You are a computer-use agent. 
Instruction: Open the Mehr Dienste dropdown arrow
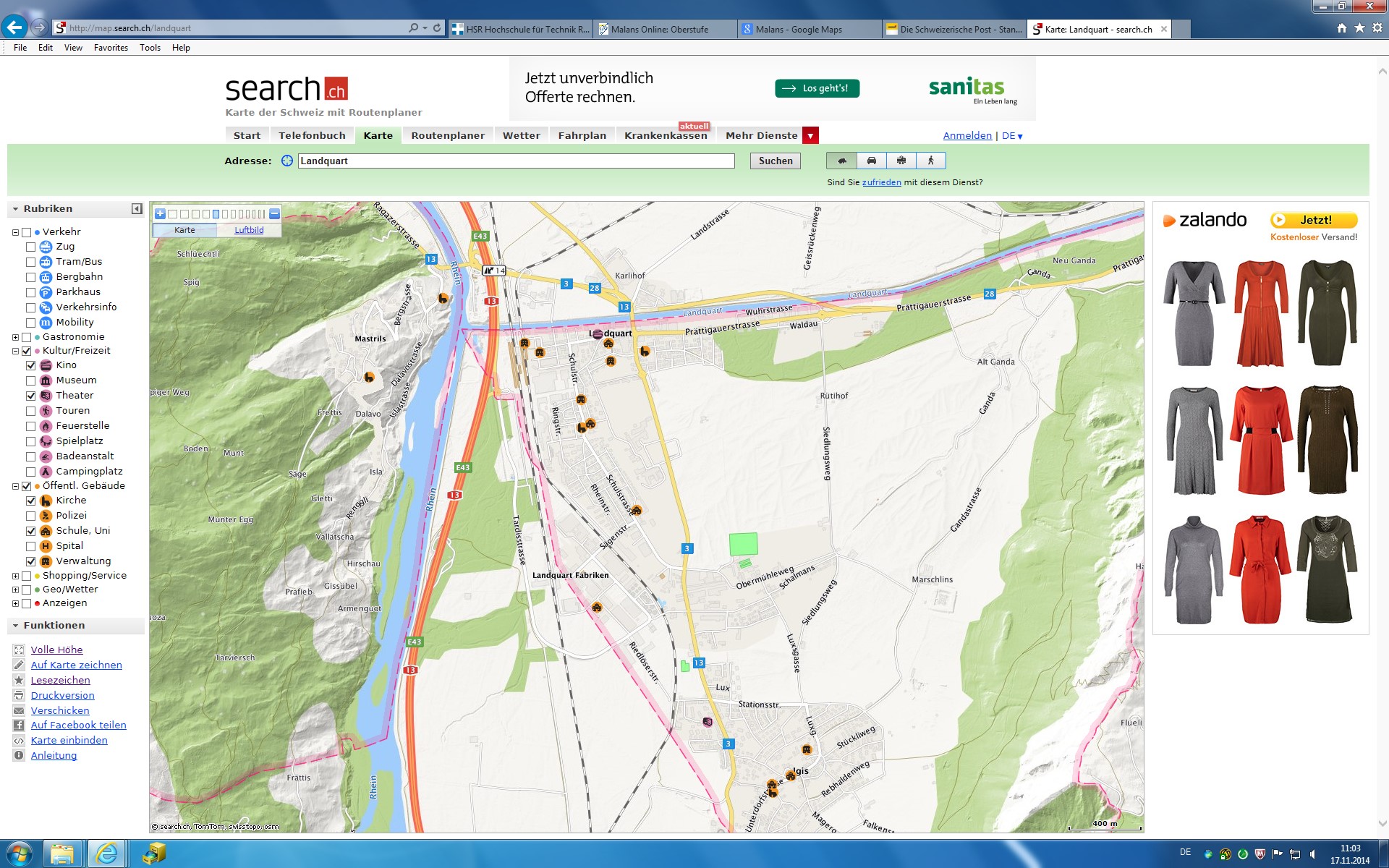pyautogui.click(x=810, y=136)
